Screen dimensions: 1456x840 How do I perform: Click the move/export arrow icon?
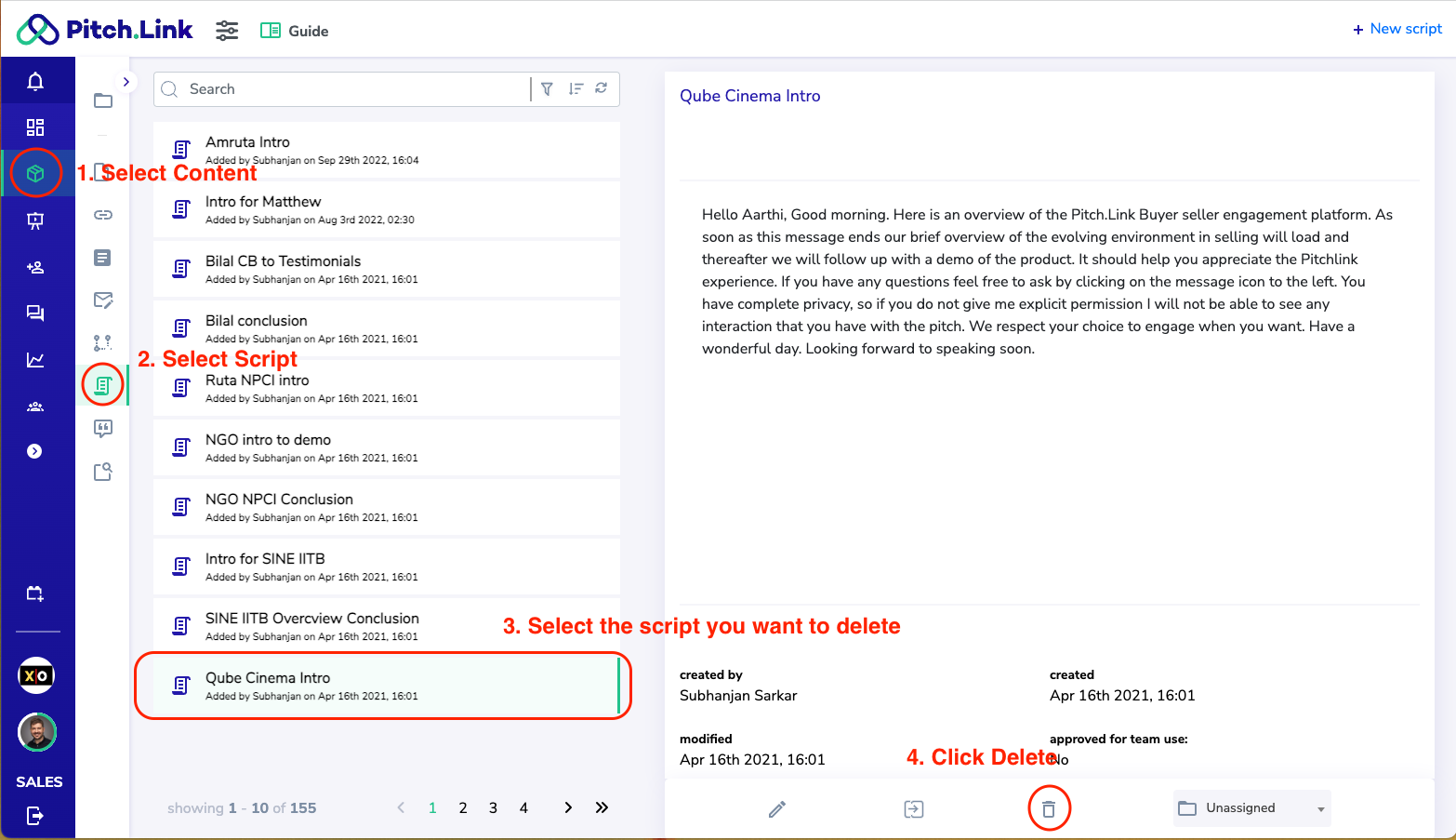click(x=914, y=809)
